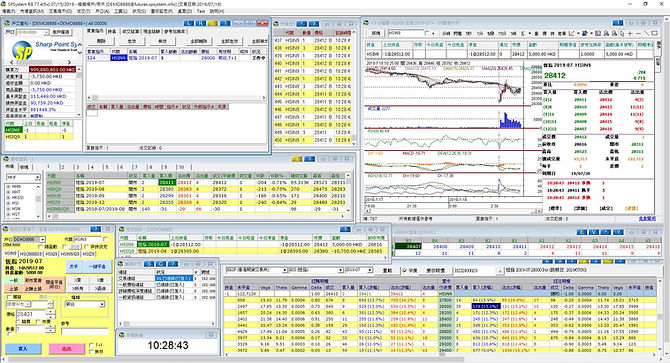Click the right magnifier icon in chart toolbar
670x363 pixels.
(x=614, y=33)
